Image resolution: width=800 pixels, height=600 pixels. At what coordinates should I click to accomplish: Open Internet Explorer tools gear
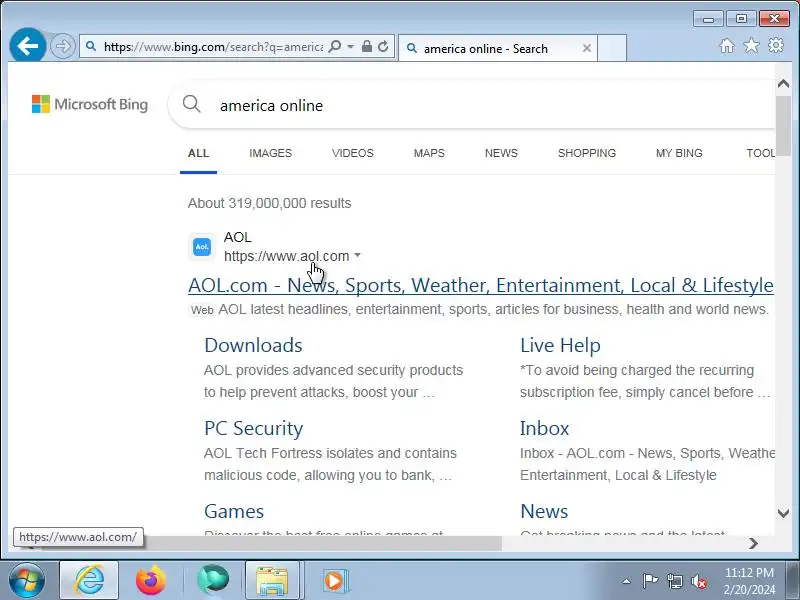pyautogui.click(x=776, y=45)
